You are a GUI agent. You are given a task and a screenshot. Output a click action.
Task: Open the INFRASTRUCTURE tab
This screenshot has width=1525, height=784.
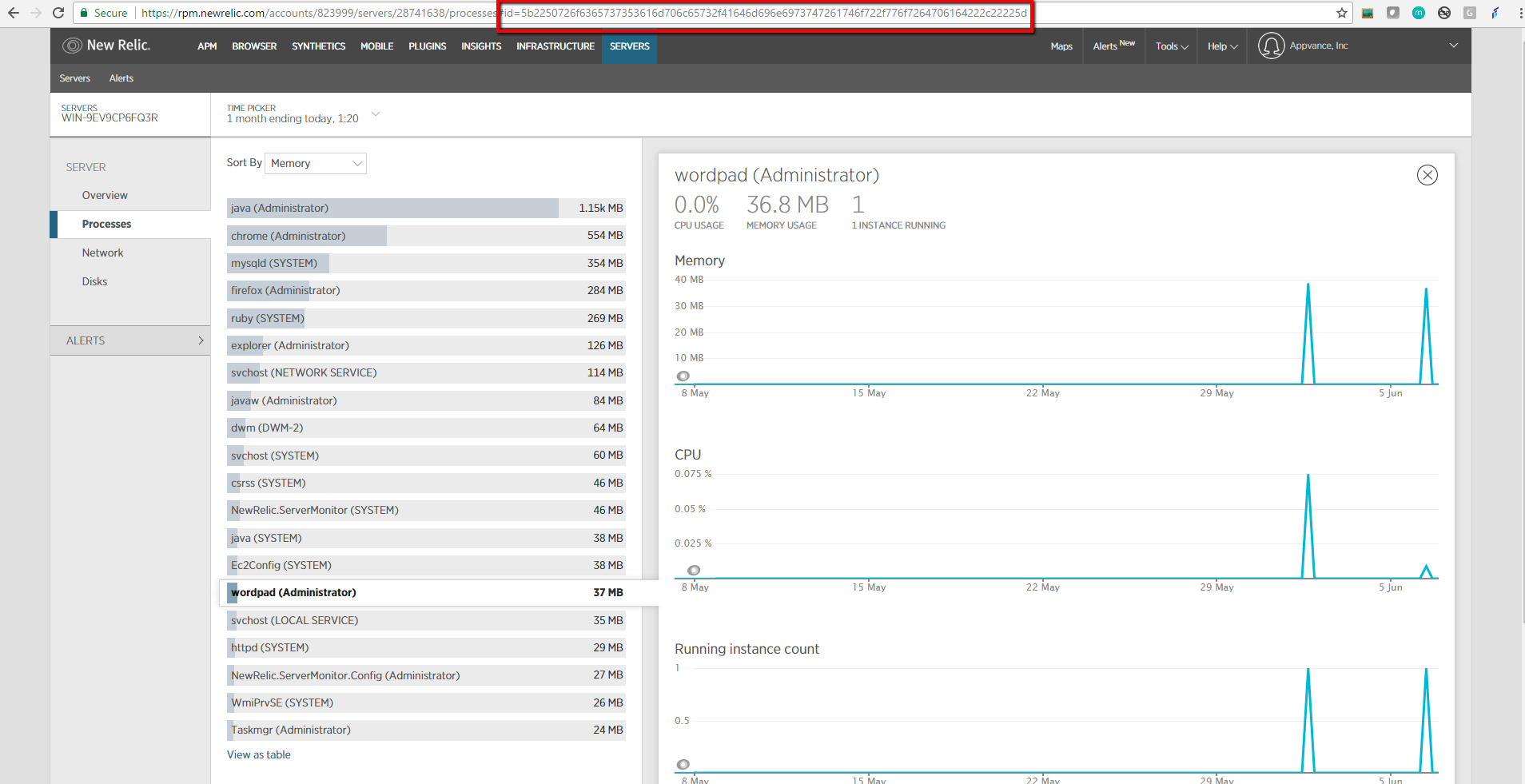pyautogui.click(x=555, y=46)
